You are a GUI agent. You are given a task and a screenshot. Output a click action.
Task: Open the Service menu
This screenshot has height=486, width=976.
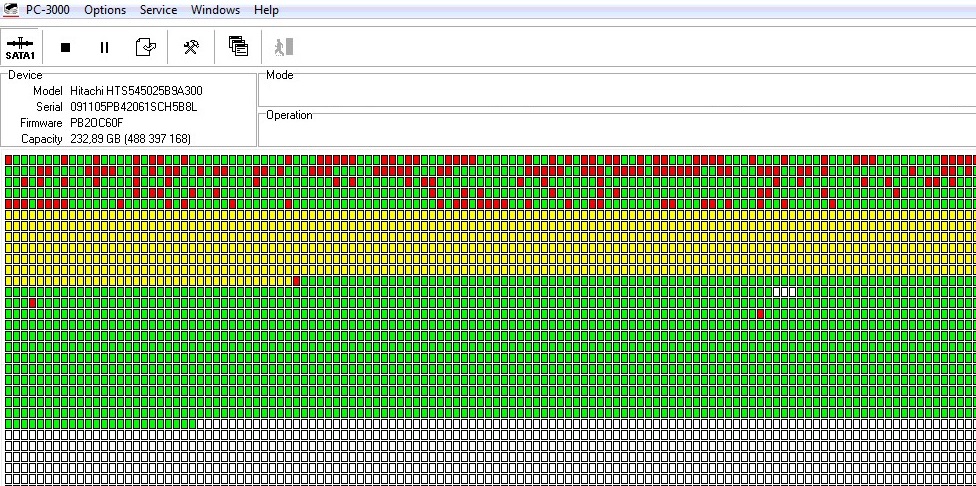click(x=158, y=10)
